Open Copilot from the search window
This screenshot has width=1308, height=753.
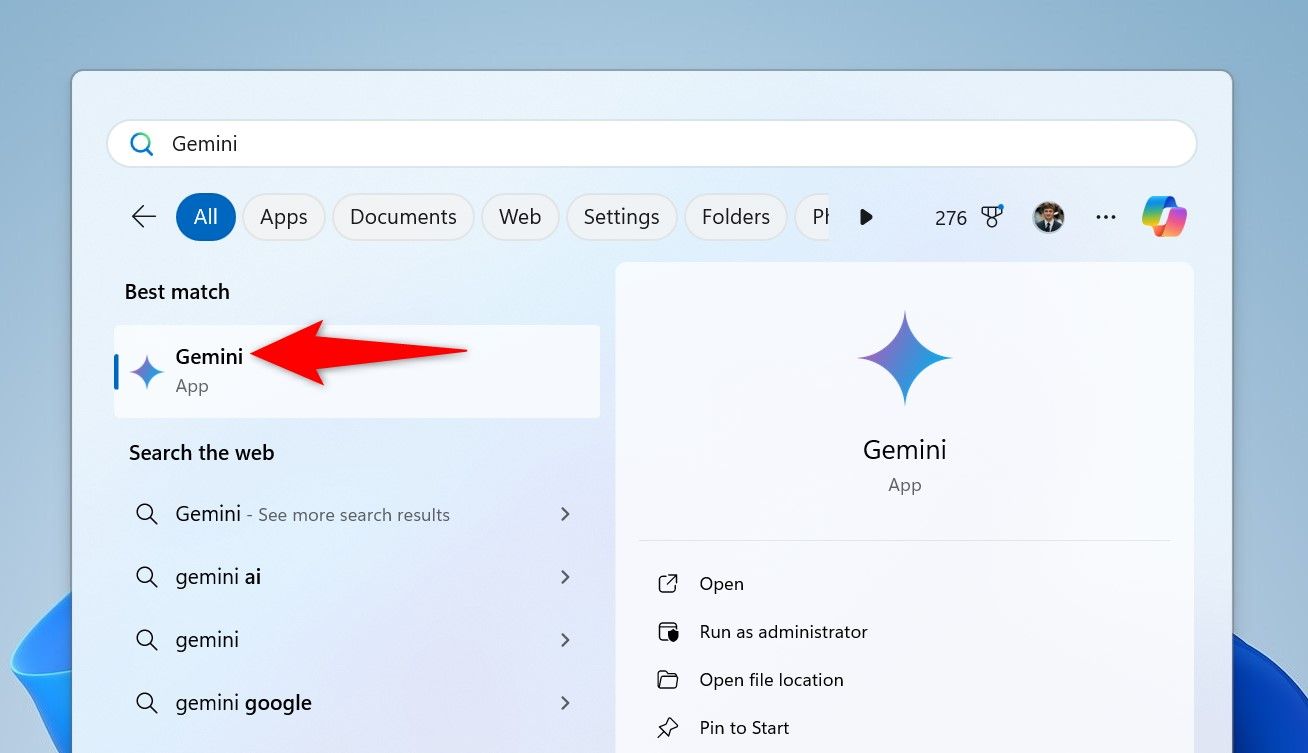(x=1163, y=217)
